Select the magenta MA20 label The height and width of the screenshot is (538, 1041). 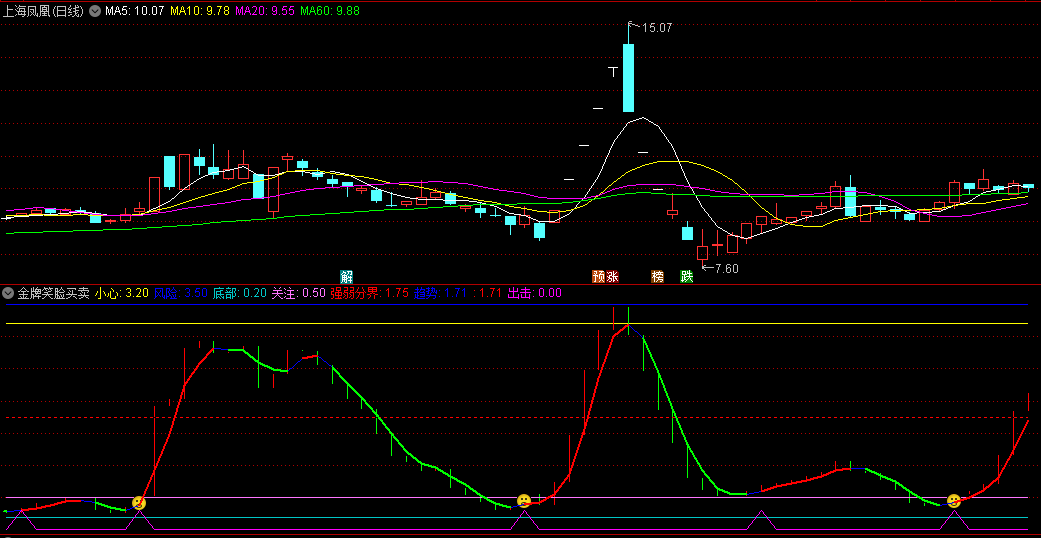point(264,11)
